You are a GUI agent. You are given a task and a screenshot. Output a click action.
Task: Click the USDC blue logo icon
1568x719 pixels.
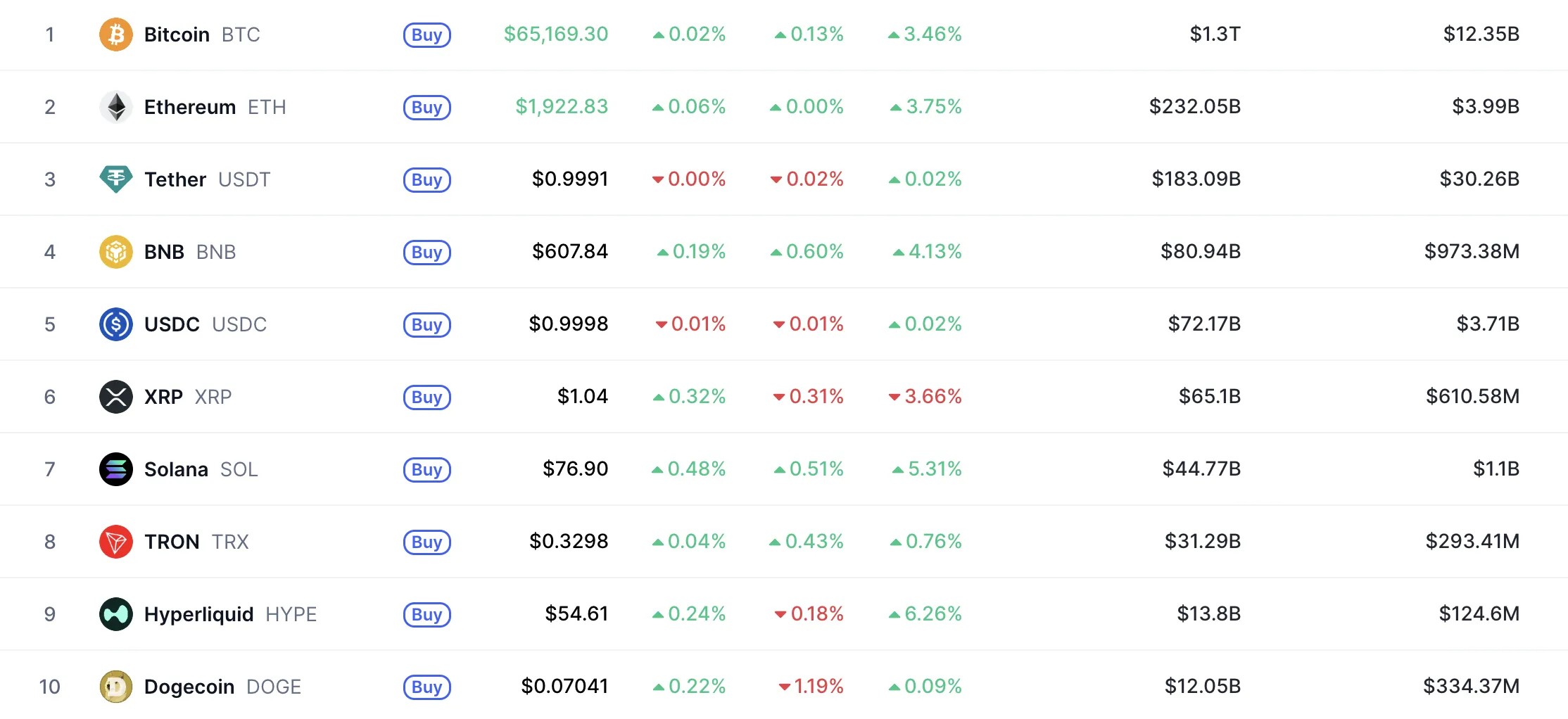pyautogui.click(x=116, y=324)
